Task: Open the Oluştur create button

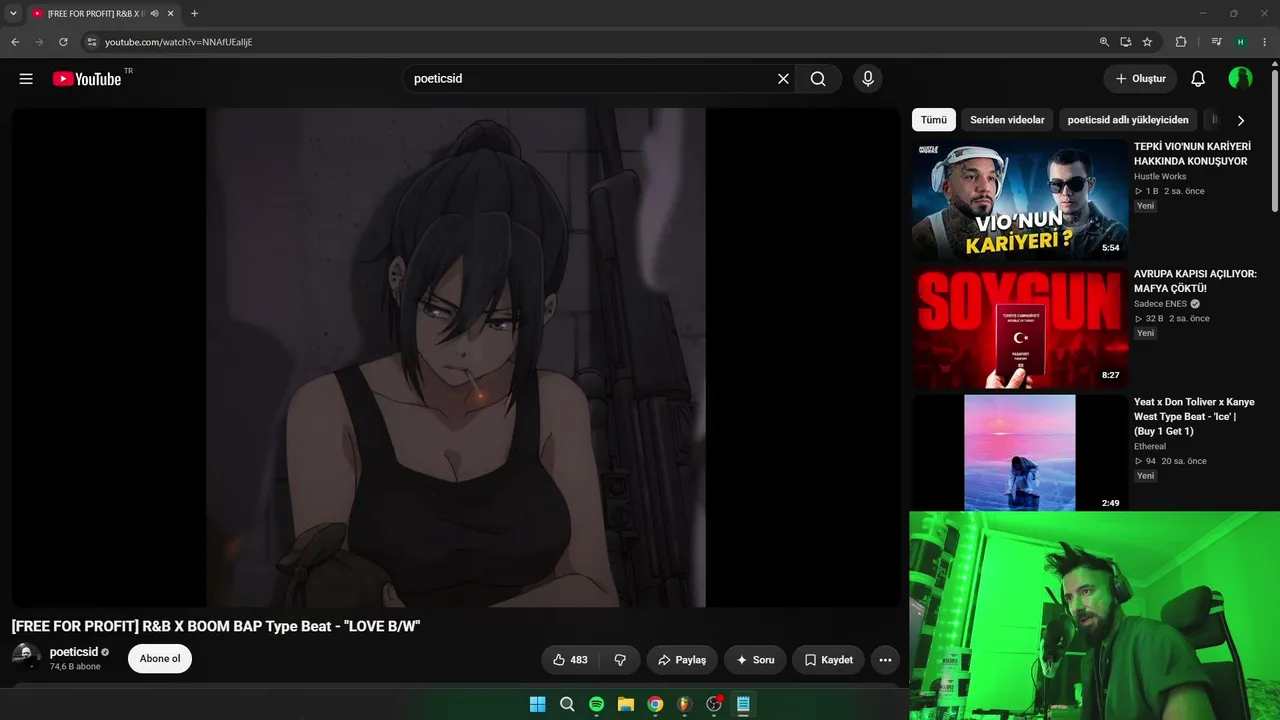Action: coord(1140,79)
